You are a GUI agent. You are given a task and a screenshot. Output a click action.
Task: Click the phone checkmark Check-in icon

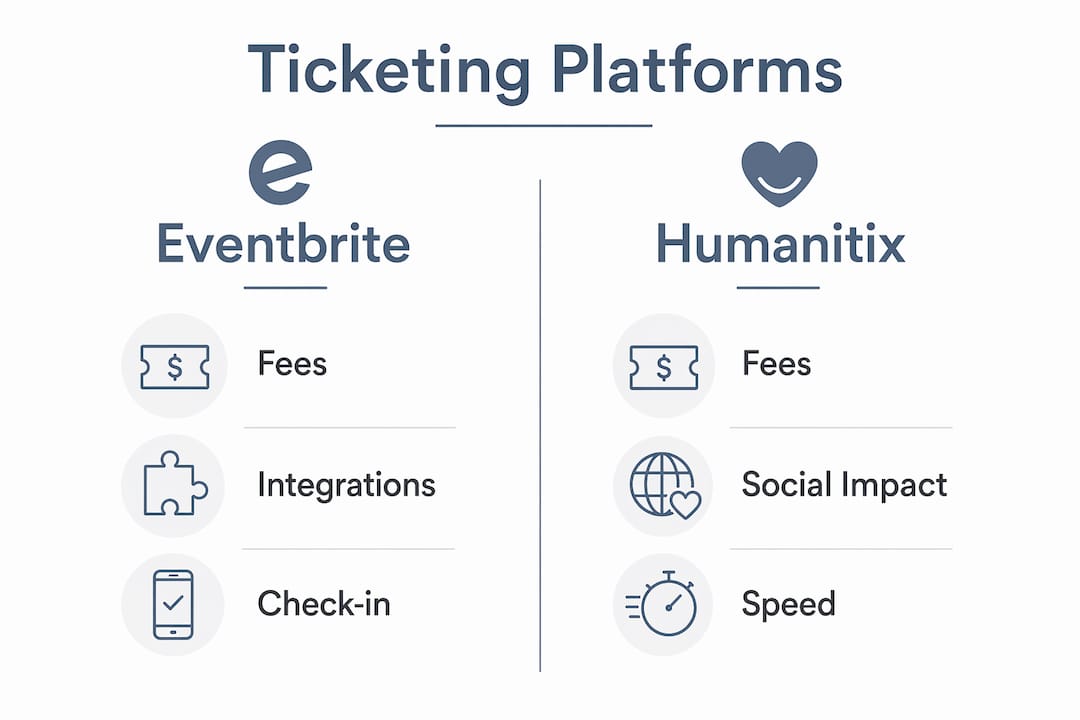tap(173, 604)
